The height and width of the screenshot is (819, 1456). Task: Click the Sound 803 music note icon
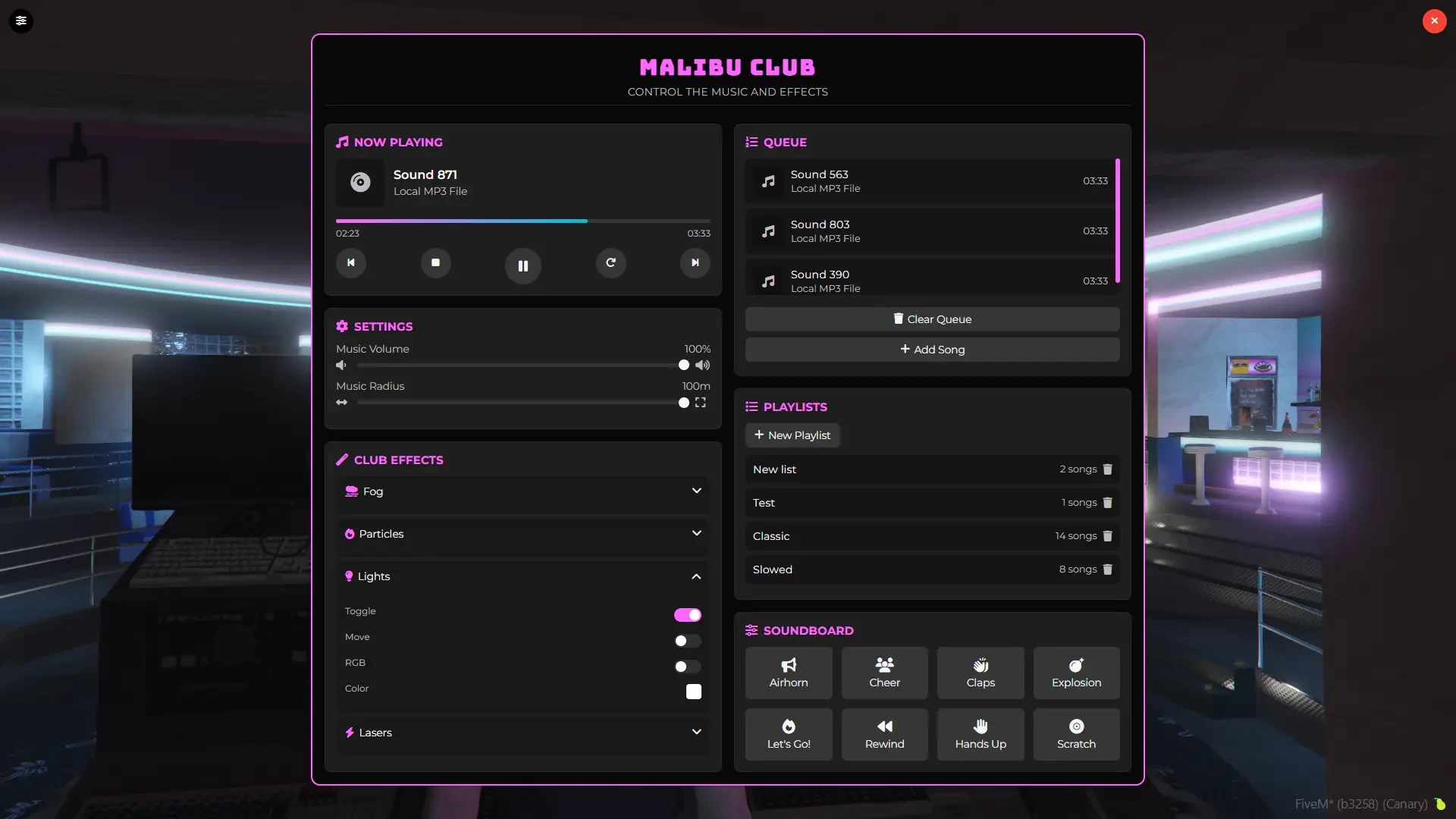(769, 231)
